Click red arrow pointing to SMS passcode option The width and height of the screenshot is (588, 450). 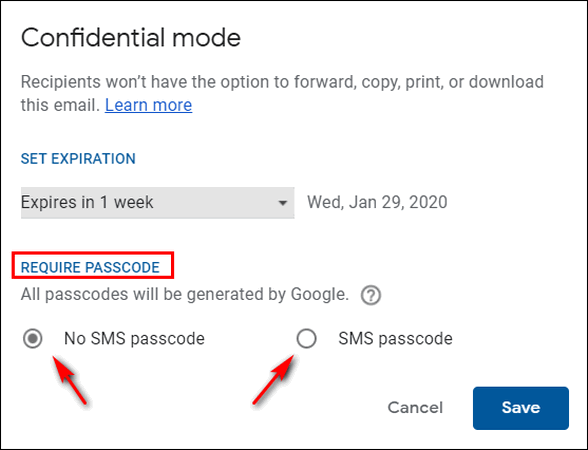(x=274, y=380)
